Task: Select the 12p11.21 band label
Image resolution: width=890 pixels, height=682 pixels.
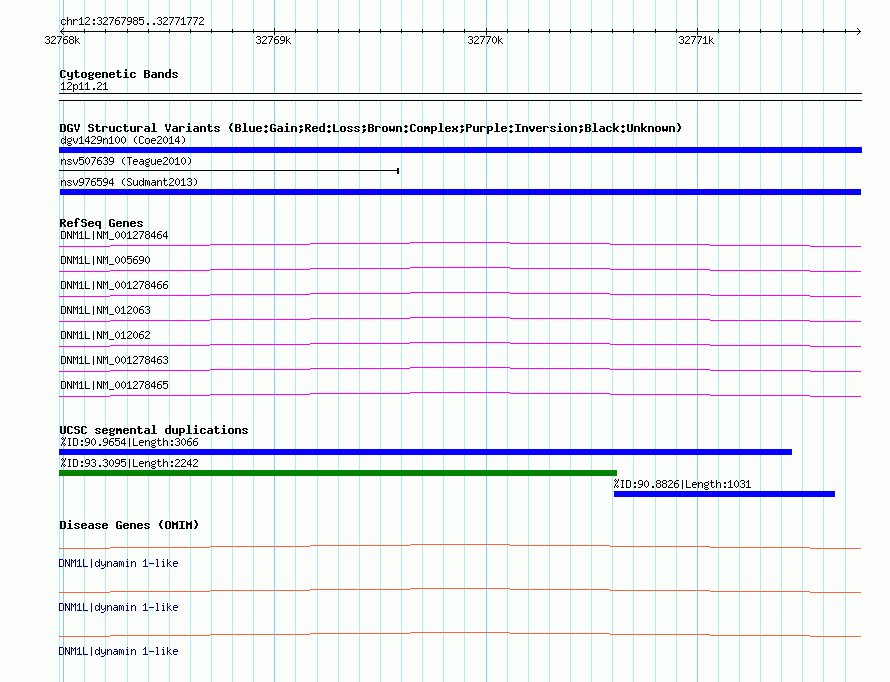Action: tap(84, 86)
